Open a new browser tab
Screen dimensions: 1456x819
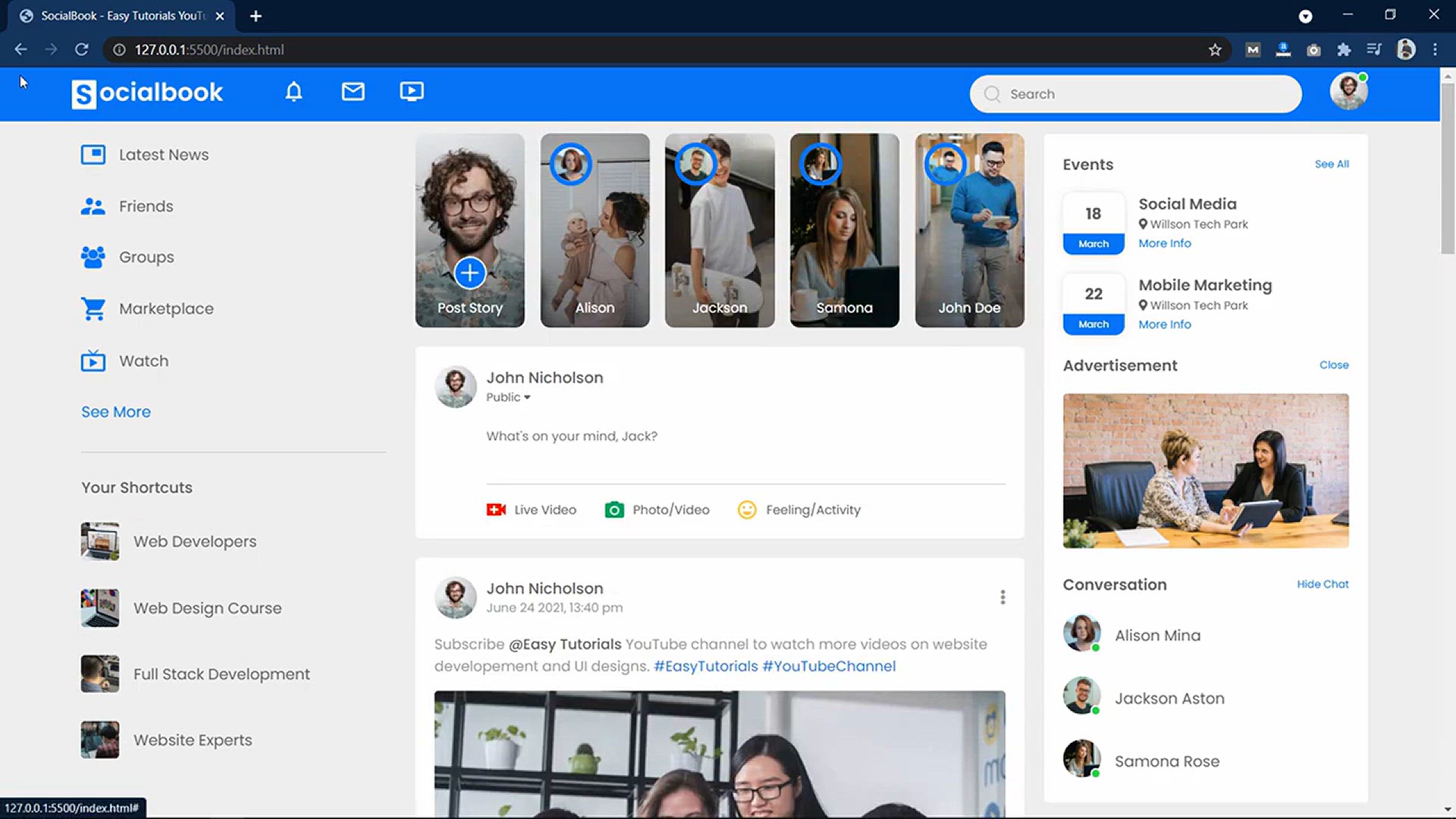point(256,16)
